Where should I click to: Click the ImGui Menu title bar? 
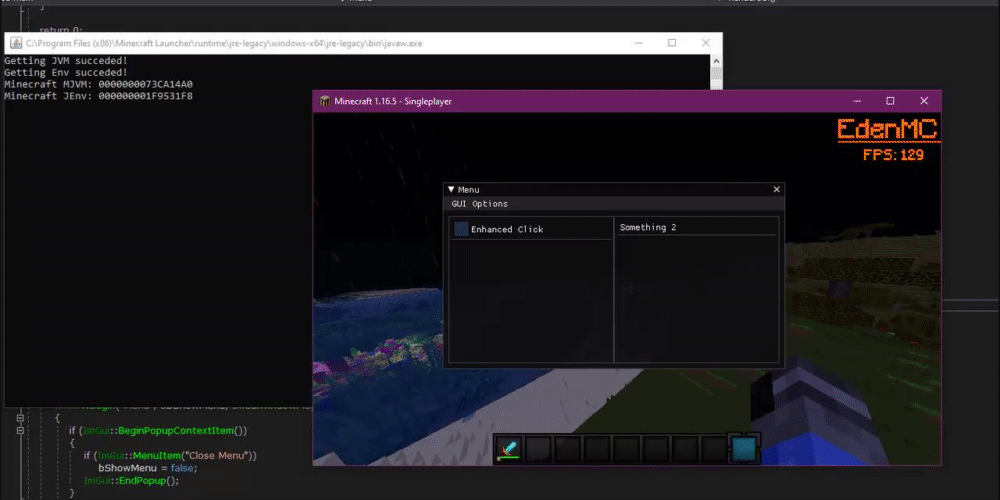pos(614,189)
